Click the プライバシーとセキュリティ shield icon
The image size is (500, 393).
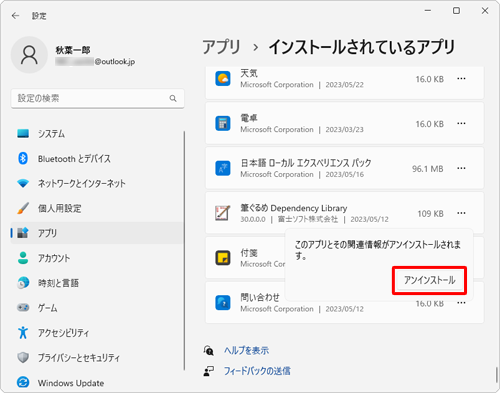coord(23,357)
